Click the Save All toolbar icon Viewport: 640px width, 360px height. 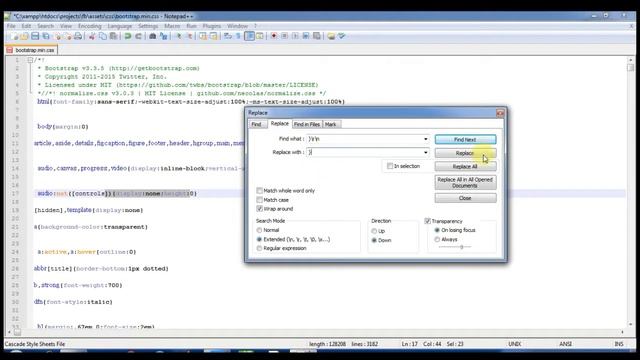[46, 36]
